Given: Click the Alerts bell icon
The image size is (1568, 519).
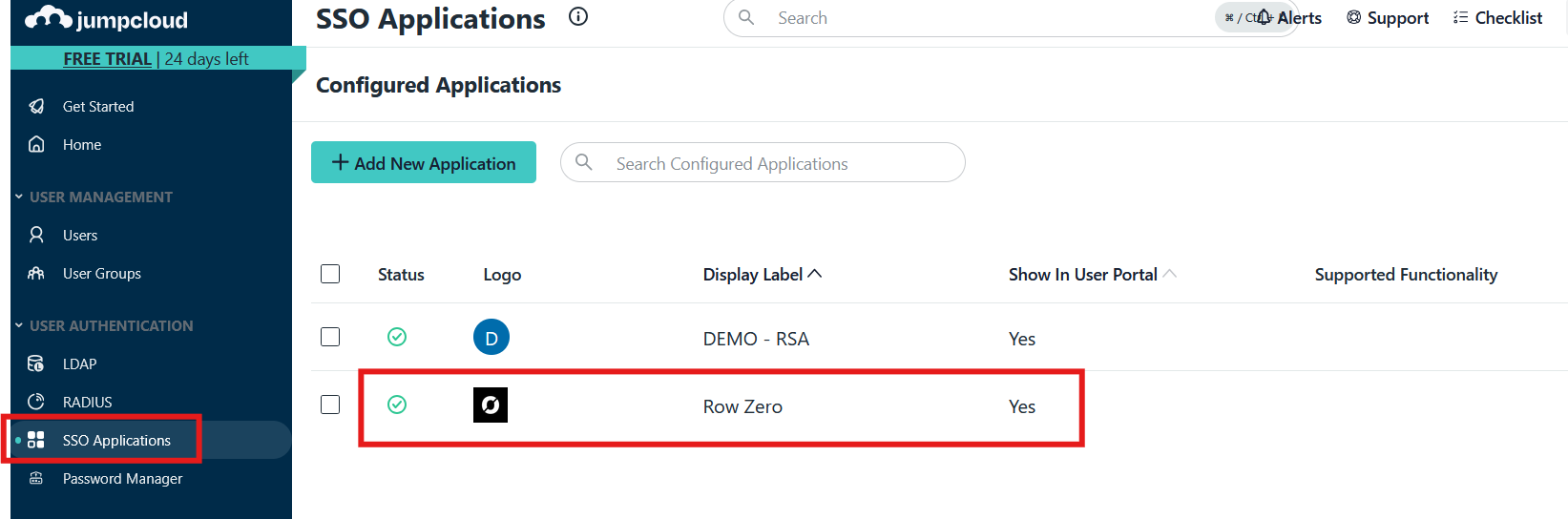Looking at the screenshot, I should pyautogui.click(x=1264, y=17).
